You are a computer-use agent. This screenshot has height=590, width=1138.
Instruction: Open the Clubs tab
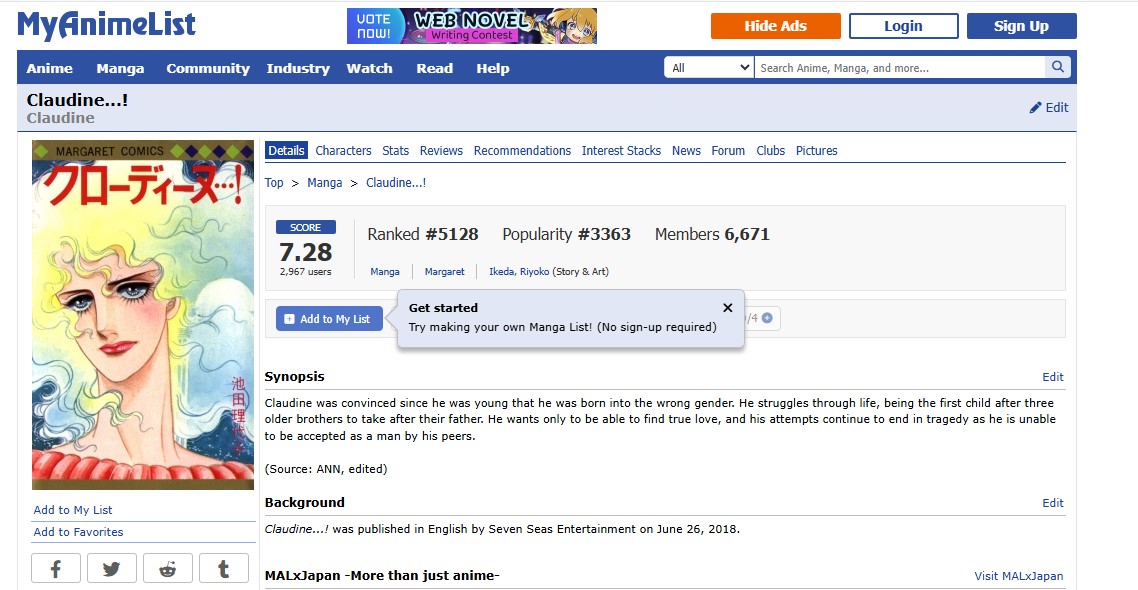click(x=771, y=150)
